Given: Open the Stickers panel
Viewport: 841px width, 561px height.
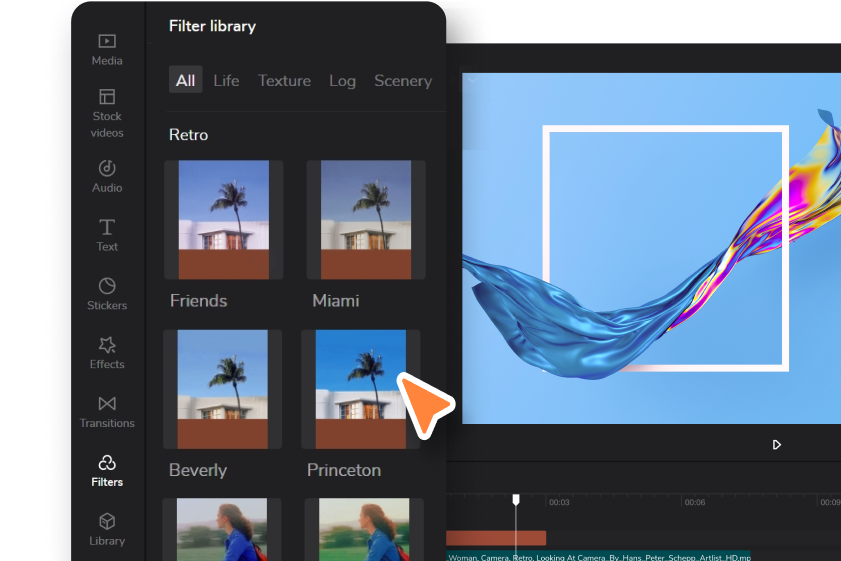Looking at the screenshot, I should [107, 293].
